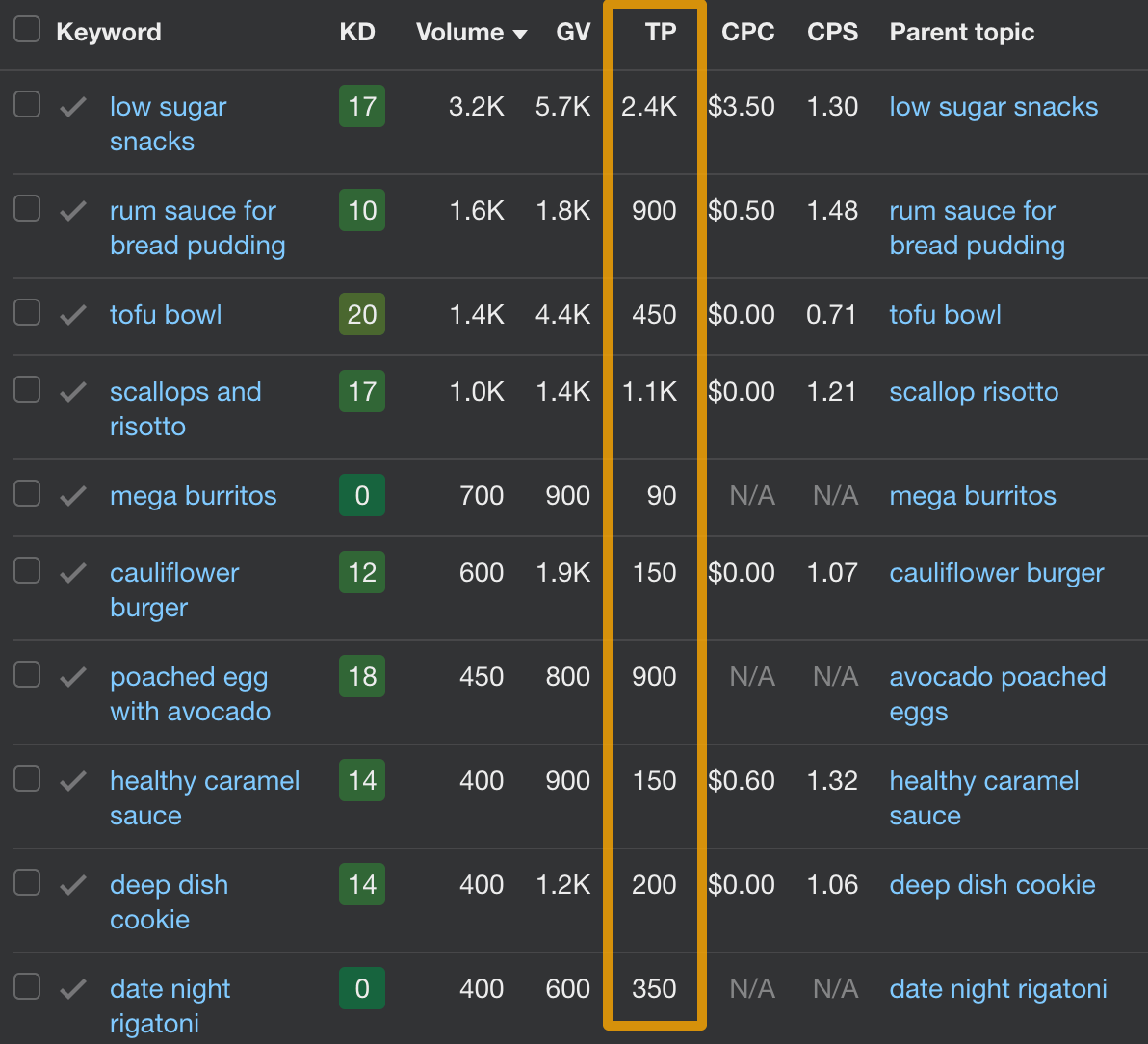Screen dimensions: 1148x1044
Task: Click the checkmark icon beside "low sugar snacks"
Action: click(72, 107)
